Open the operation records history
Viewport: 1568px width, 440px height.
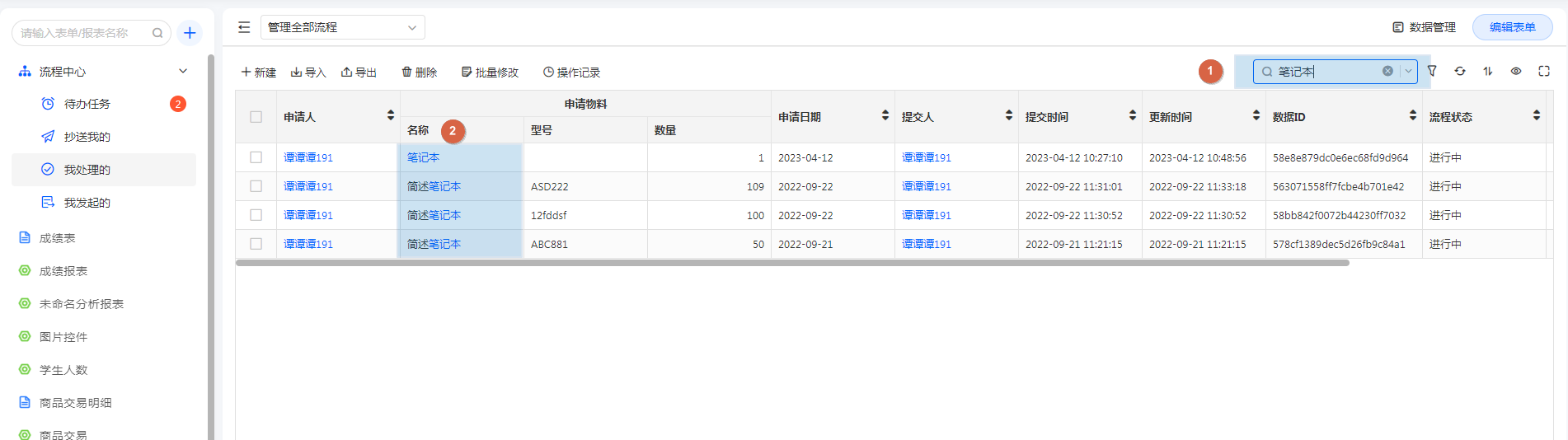[x=571, y=73]
